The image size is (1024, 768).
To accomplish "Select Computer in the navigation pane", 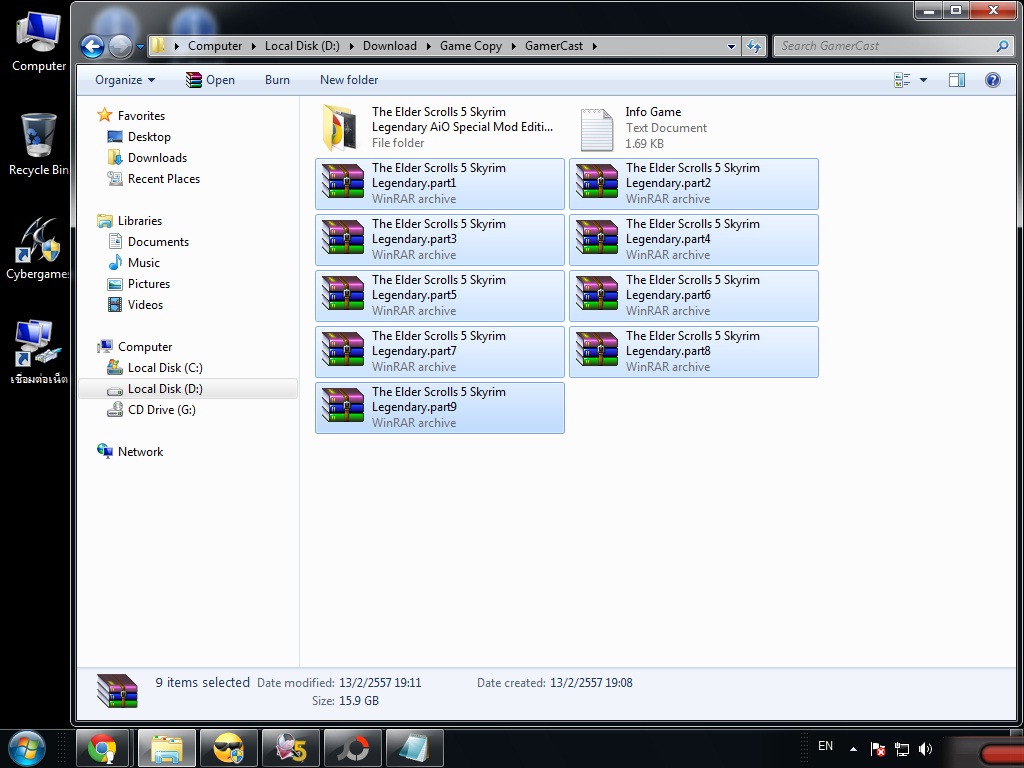I will tap(144, 347).
